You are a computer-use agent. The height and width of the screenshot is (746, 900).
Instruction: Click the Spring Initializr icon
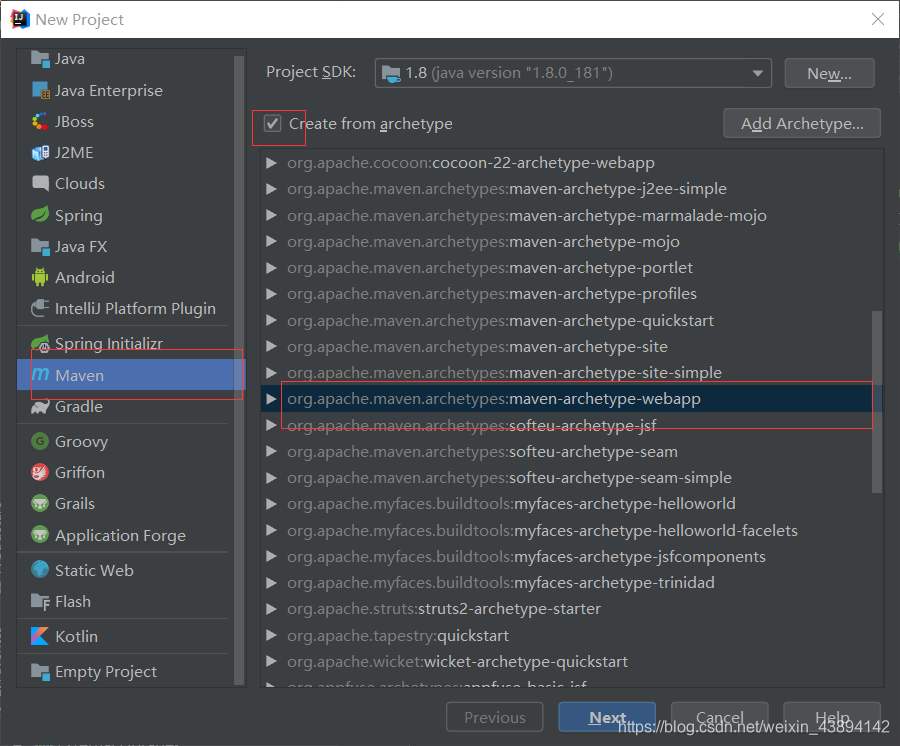40,344
